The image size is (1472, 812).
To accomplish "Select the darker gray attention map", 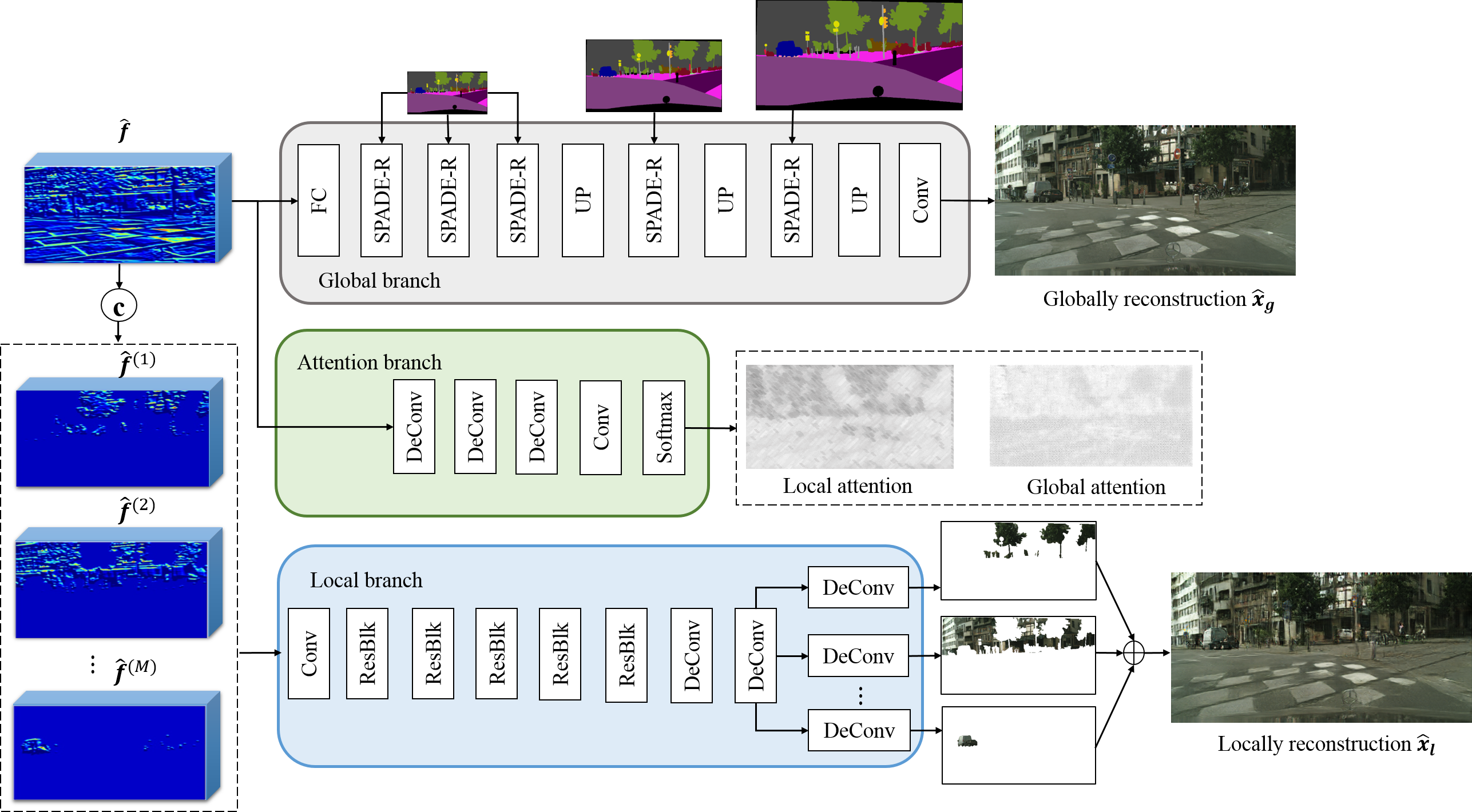I will 850,417.
